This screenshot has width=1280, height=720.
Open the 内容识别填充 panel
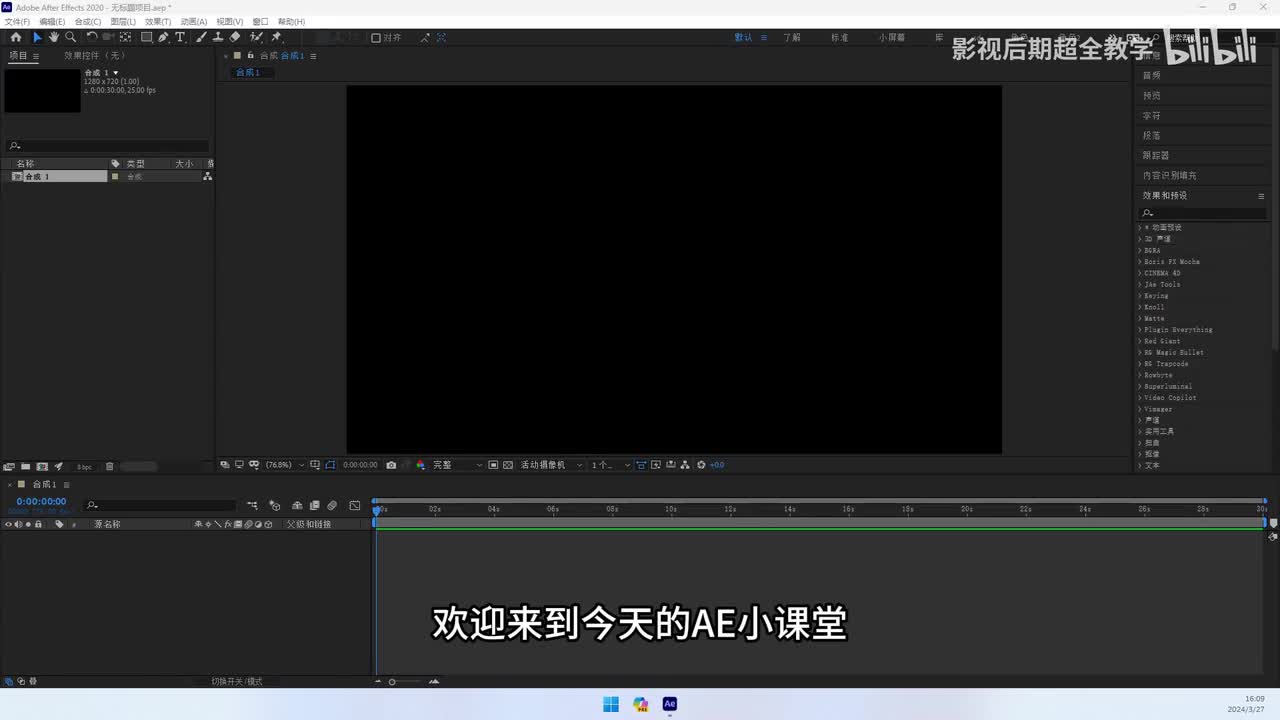pos(1170,175)
